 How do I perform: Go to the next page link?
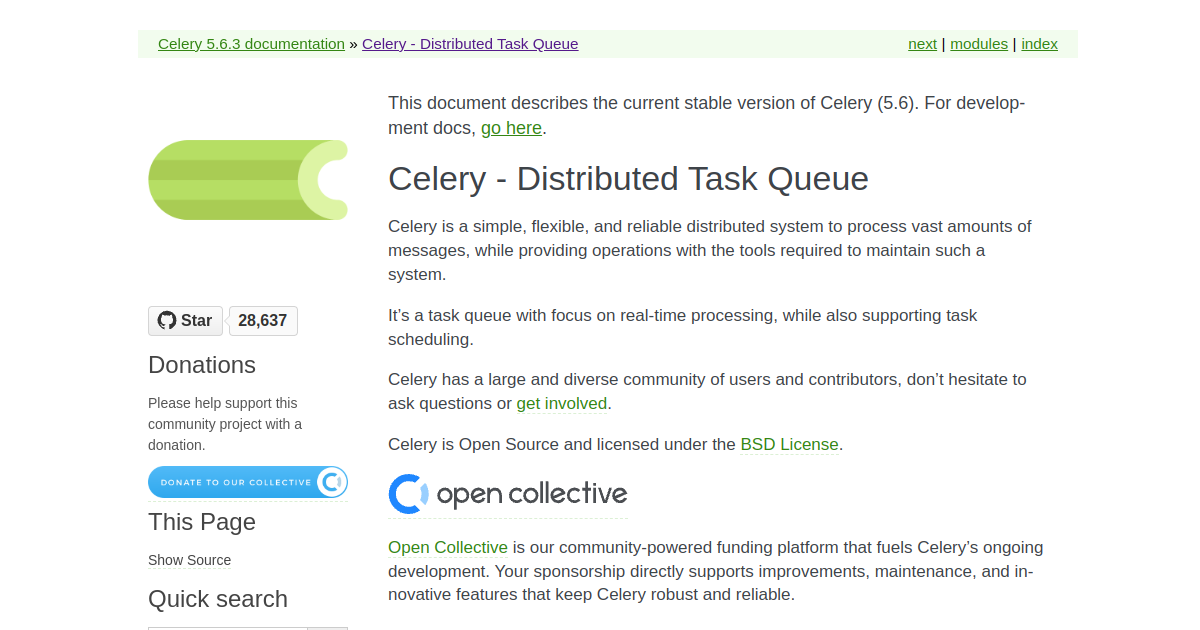coord(922,44)
